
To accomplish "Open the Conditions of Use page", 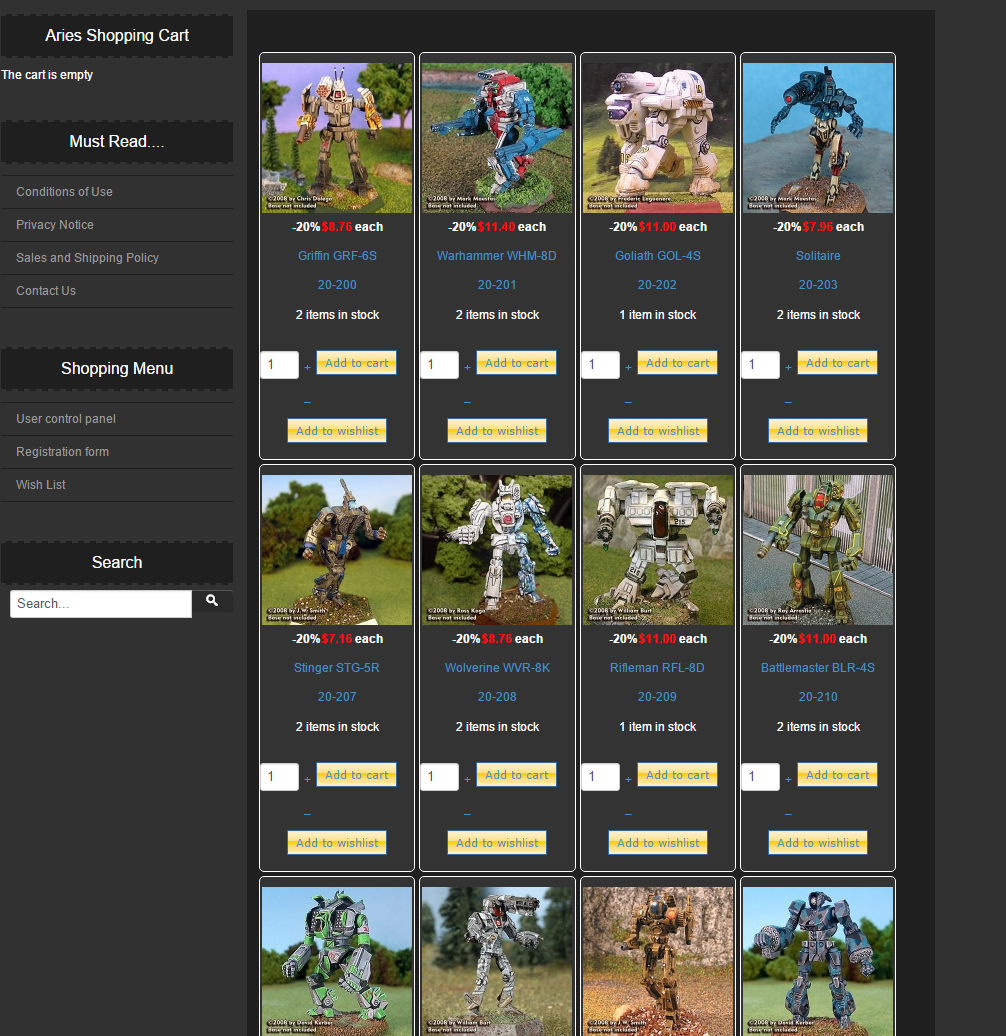I will (64, 192).
